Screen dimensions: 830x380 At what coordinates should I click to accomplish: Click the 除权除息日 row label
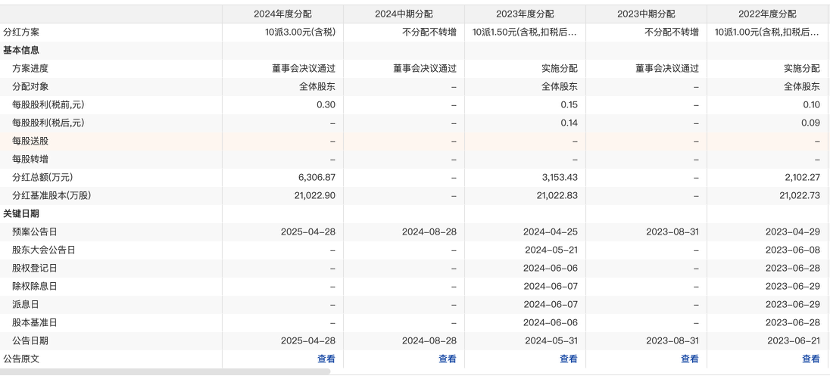click(x=35, y=286)
